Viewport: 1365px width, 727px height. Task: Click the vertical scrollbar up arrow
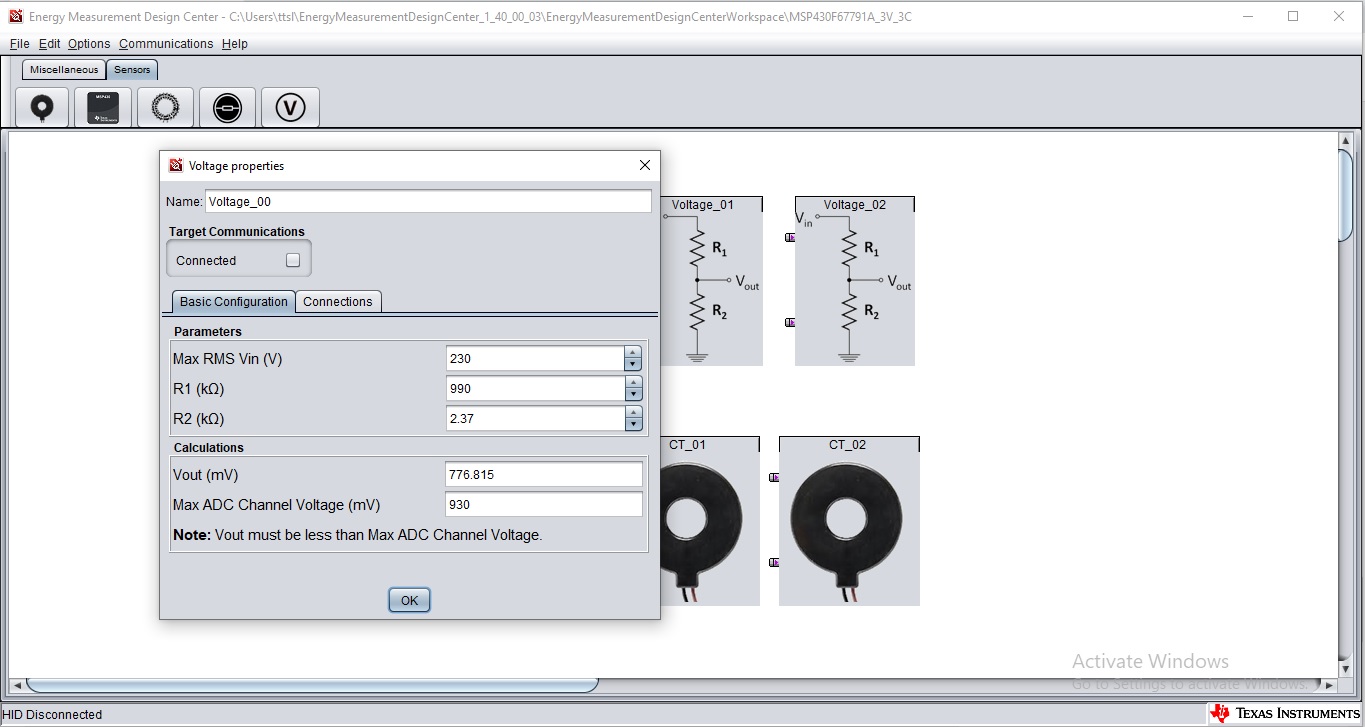coord(1346,141)
